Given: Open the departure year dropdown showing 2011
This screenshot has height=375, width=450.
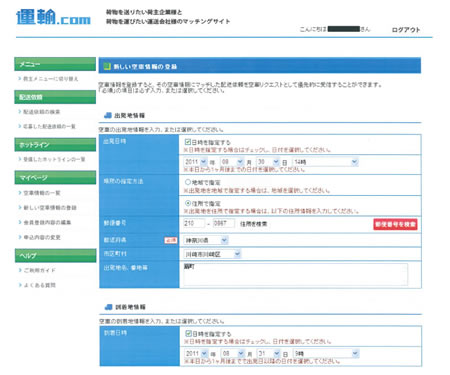Looking at the screenshot, I should pyautogui.click(x=196, y=162).
